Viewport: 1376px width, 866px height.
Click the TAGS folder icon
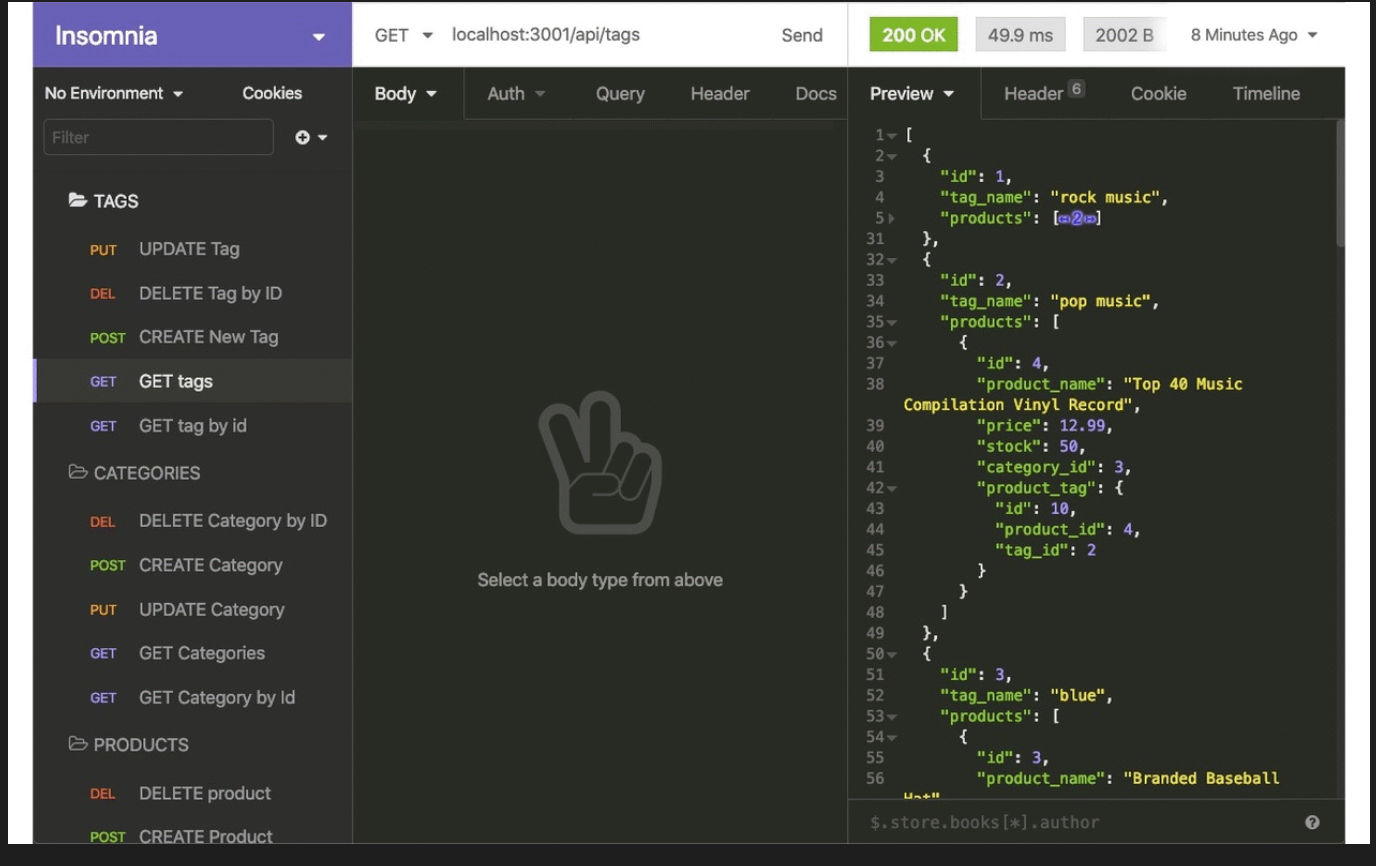click(x=77, y=201)
